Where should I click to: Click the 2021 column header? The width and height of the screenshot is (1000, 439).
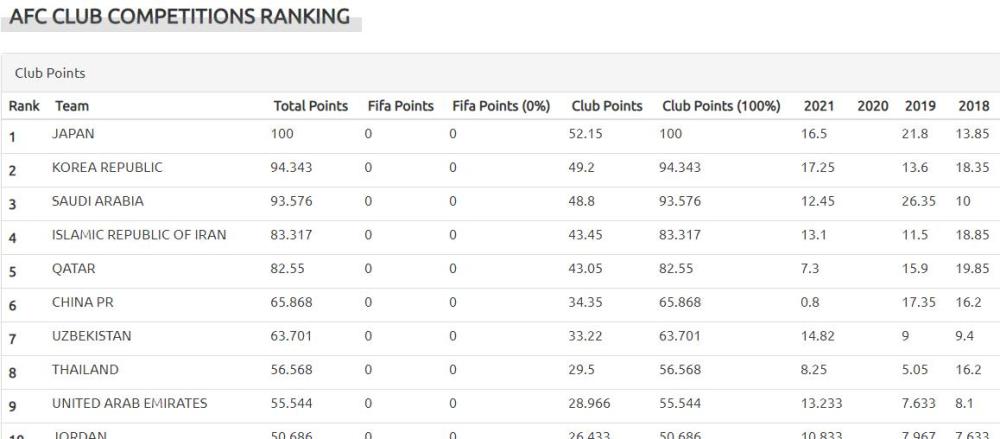click(818, 106)
